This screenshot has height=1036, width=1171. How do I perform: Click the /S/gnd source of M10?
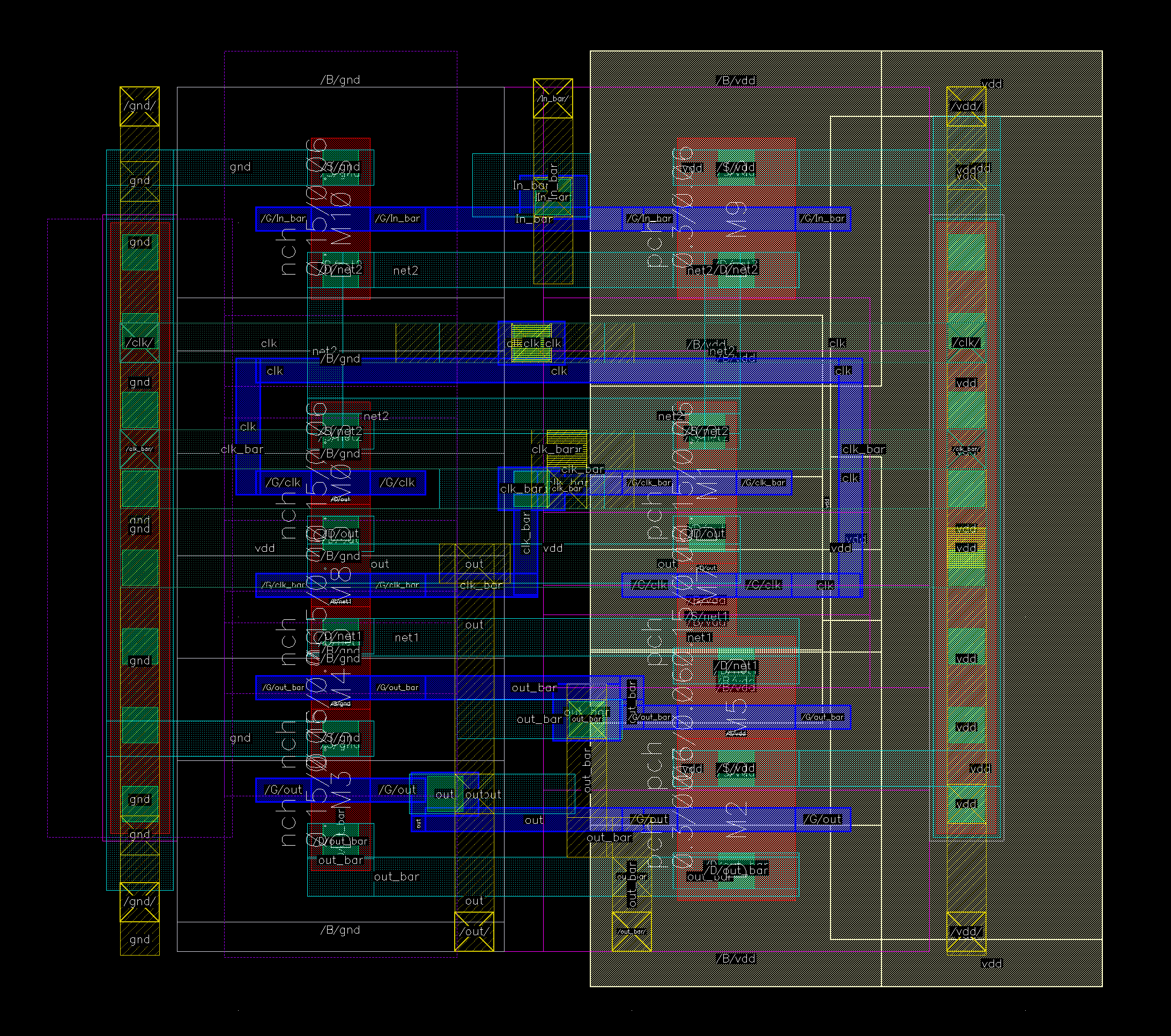(341, 167)
